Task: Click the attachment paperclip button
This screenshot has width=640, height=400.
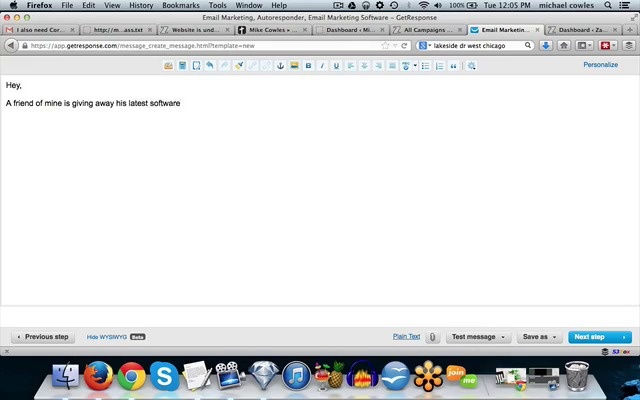Action: coord(432,337)
